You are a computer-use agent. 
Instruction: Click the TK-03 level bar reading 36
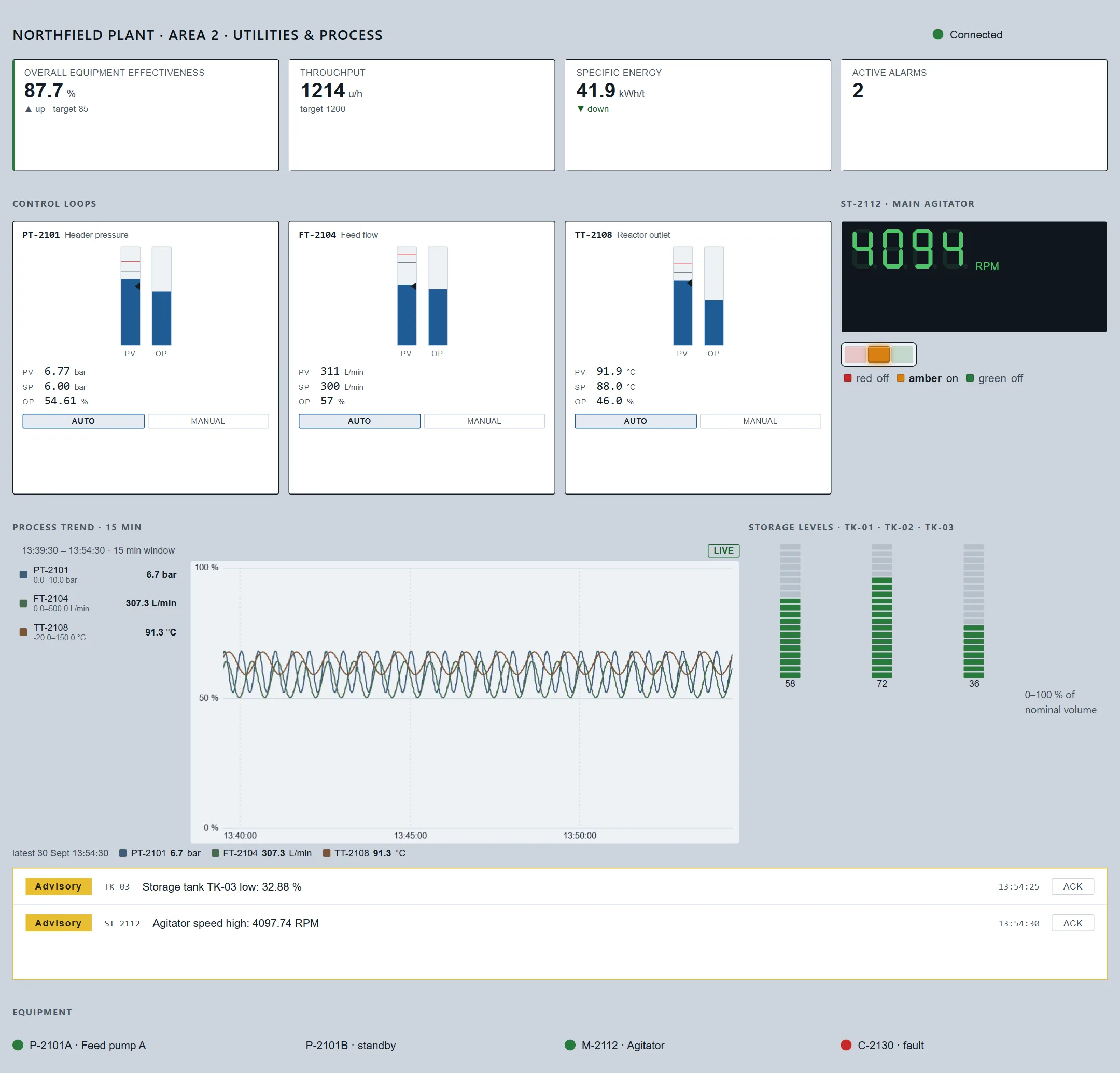pyautogui.click(x=974, y=611)
